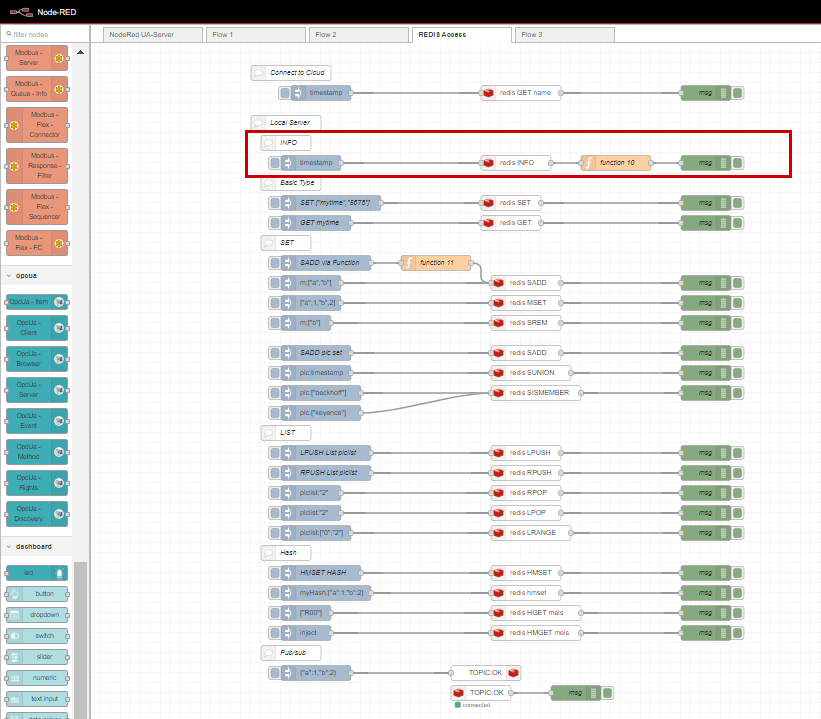This screenshot has width=821, height=719.
Task: Select the dashboard numeric palette node
Action: point(37,678)
